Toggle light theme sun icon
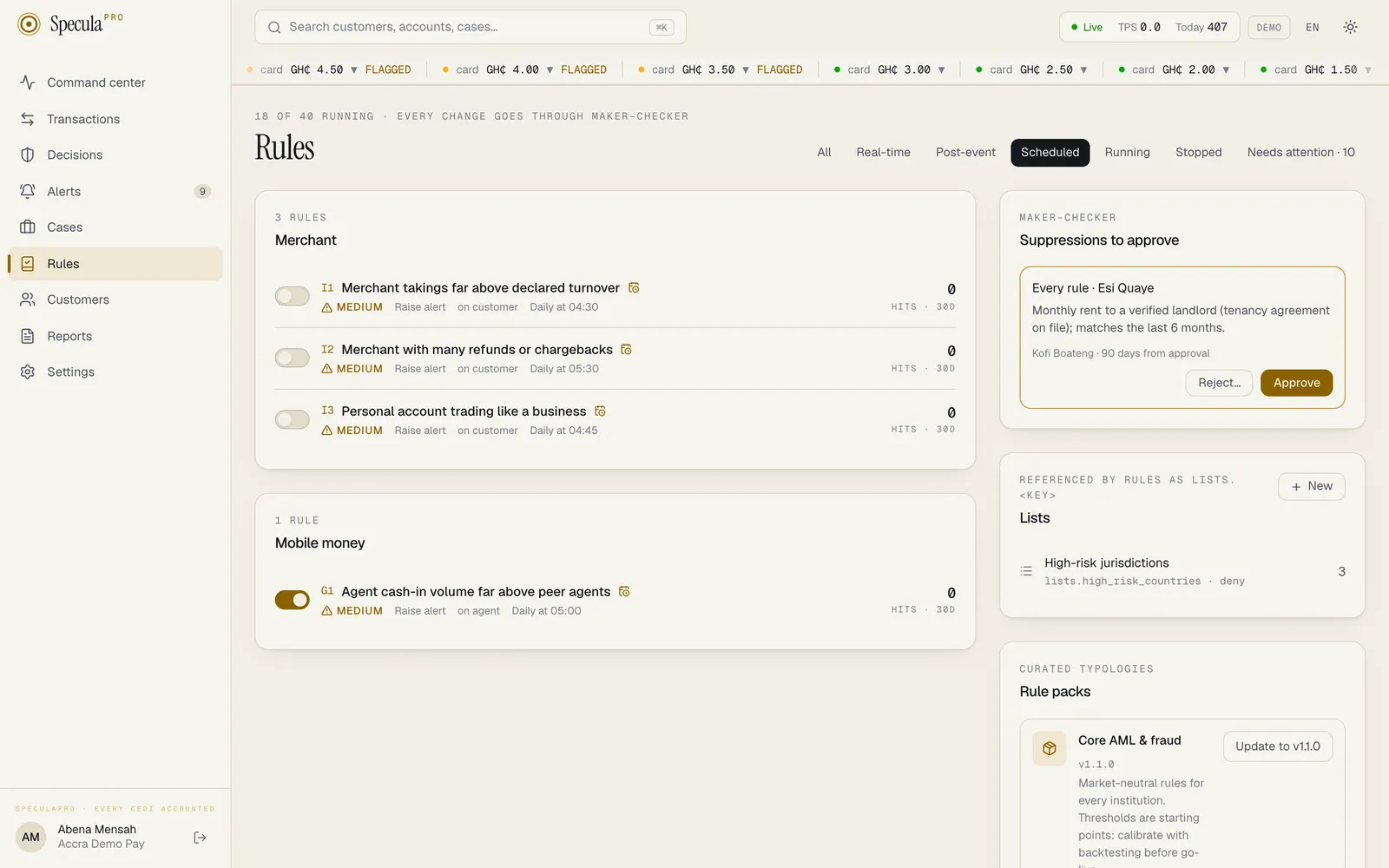Viewport: 1389px width, 868px height. 1350,27
